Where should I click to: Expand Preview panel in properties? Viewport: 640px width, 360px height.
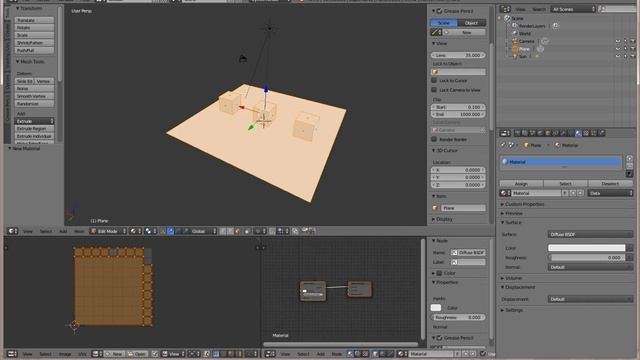[512, 213]
